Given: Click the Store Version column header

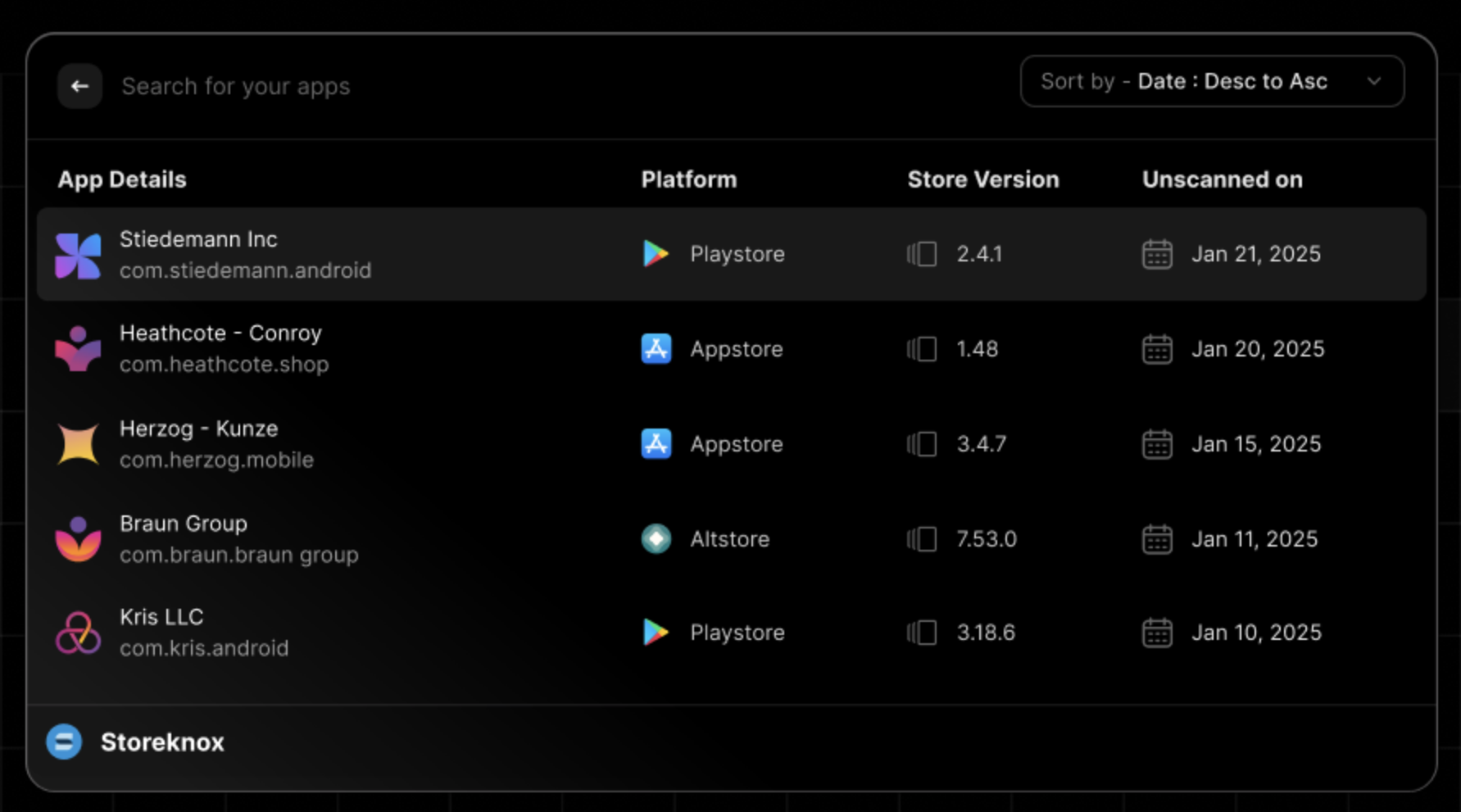Looking at the screenshot, I should [x=982, y=179].
